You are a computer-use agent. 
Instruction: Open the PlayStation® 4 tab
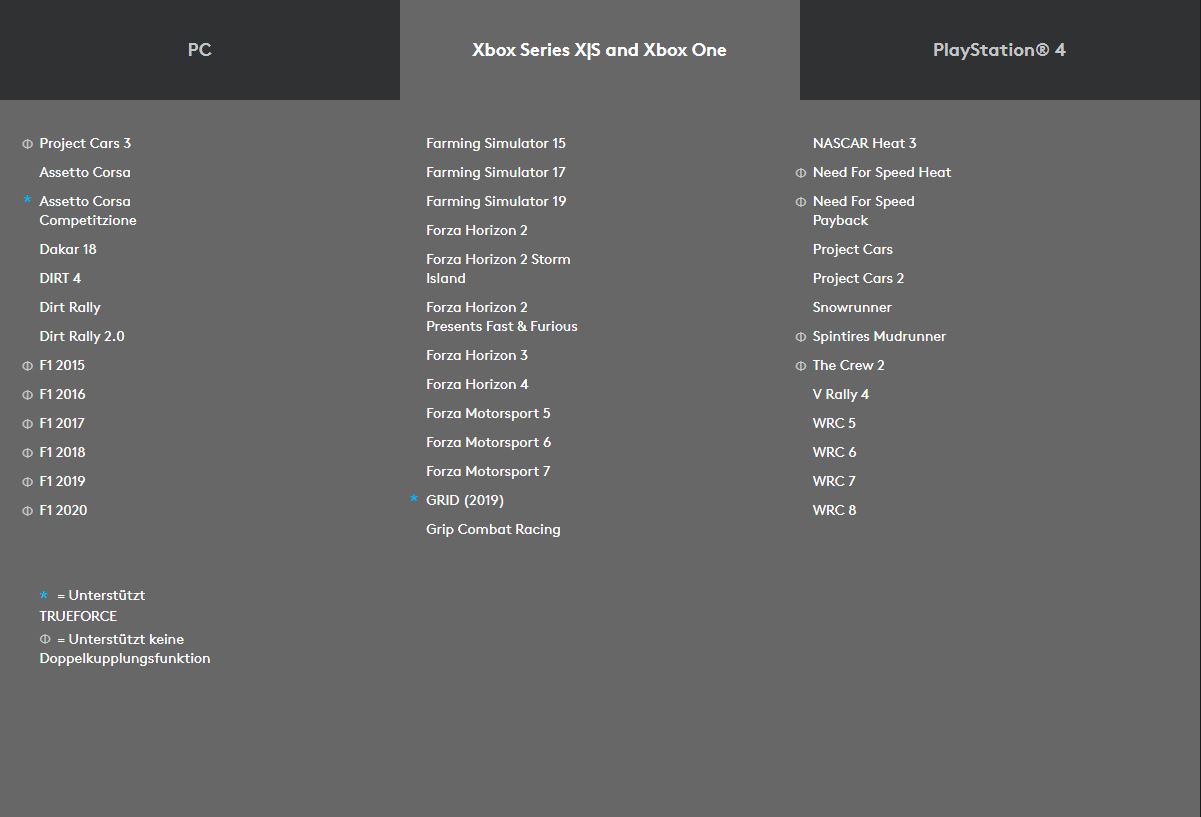[999, 50]
